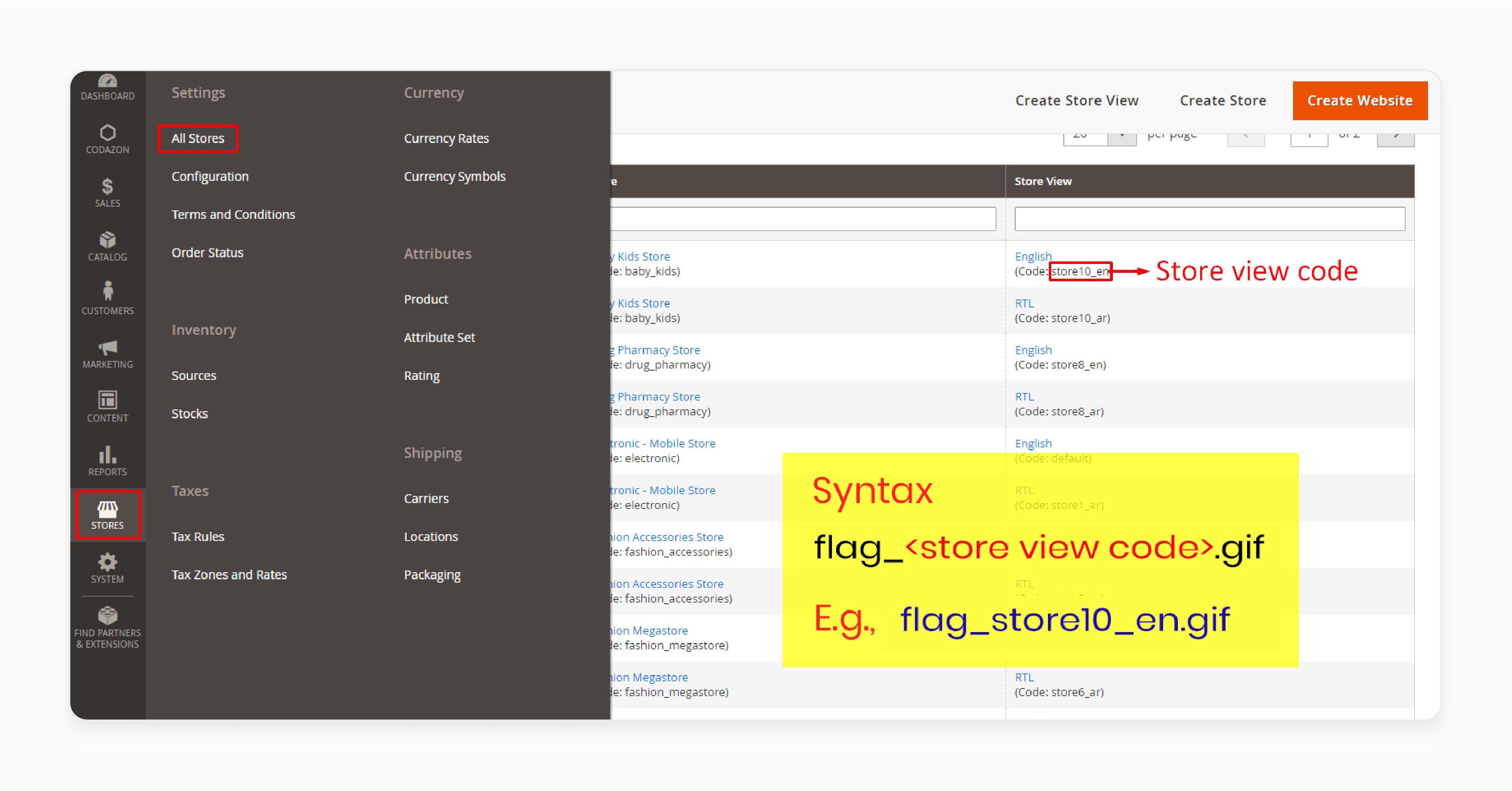Screen dimensions: 1512x791
Task: Open Order Status menu item
Action: pos(207,253)
